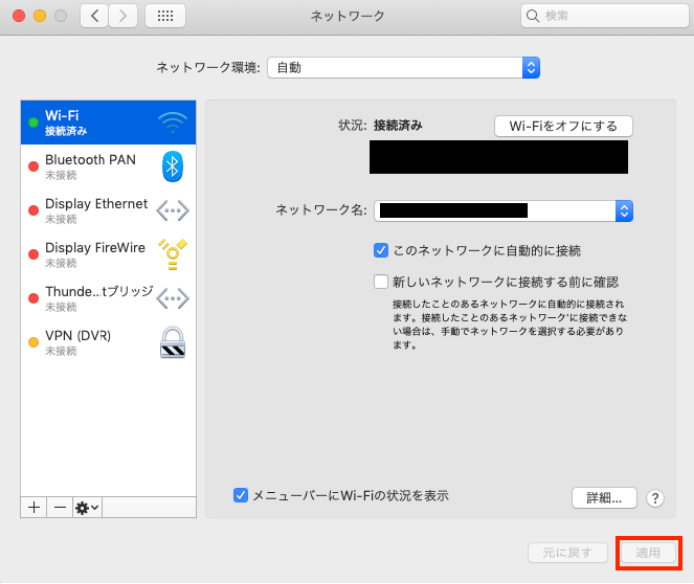Open the ネットワーク名 network name dropdown

(504, 211)
